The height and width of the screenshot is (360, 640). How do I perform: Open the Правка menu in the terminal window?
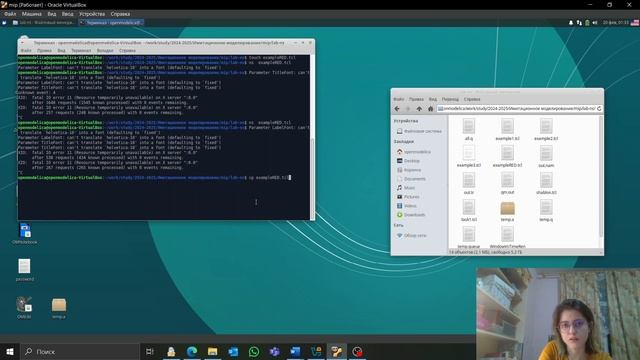pos(44,51)
